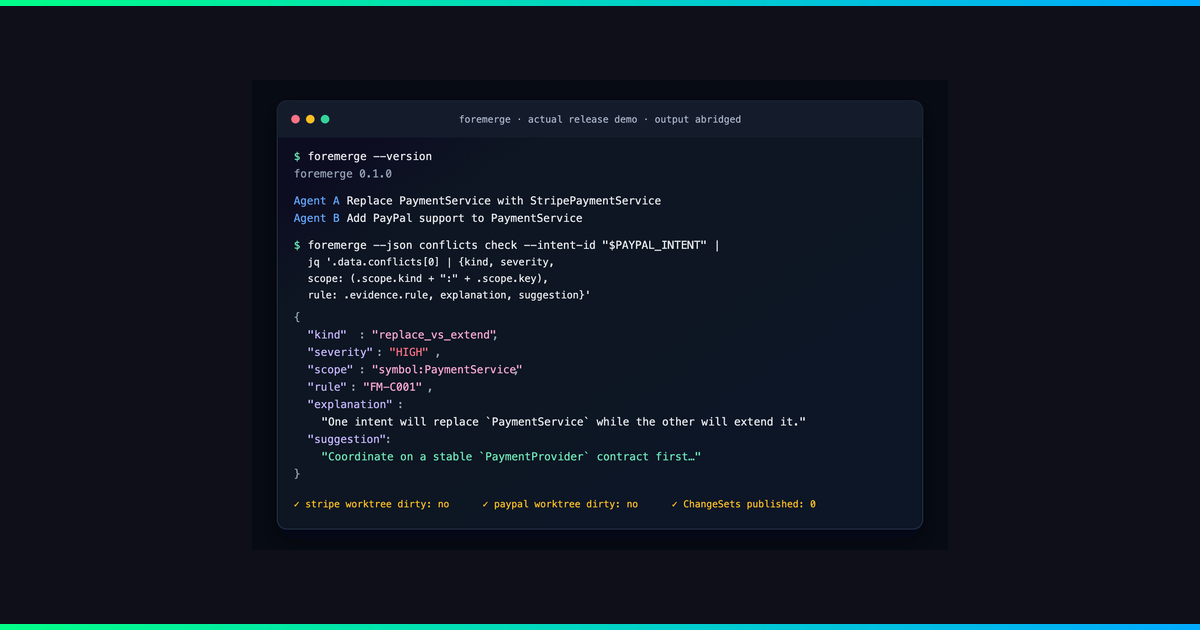Viewport: 1200px width, 630px height.
Task: Click the red close dot
Action: 295,119
